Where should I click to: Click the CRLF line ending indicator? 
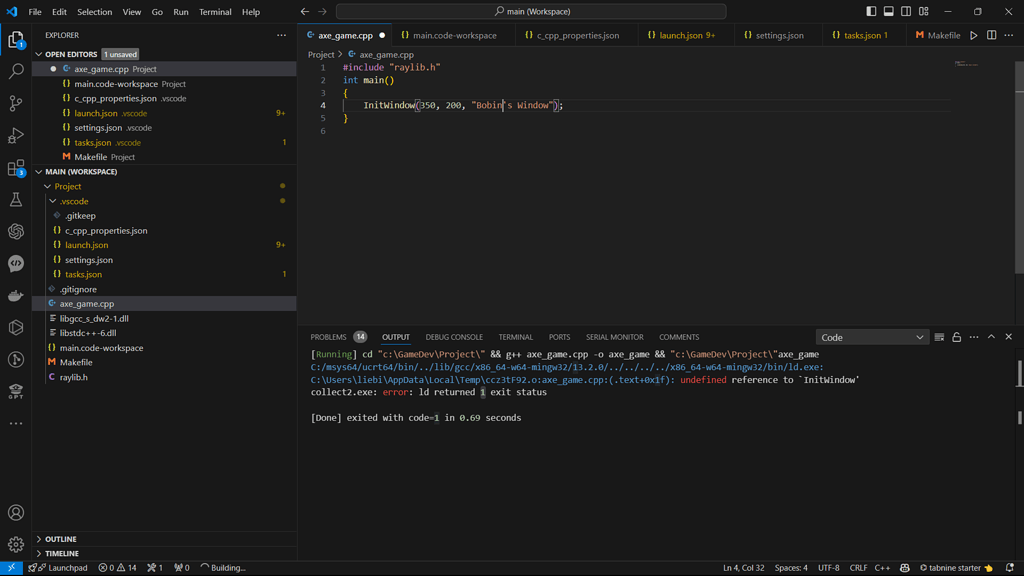point(858,568)
